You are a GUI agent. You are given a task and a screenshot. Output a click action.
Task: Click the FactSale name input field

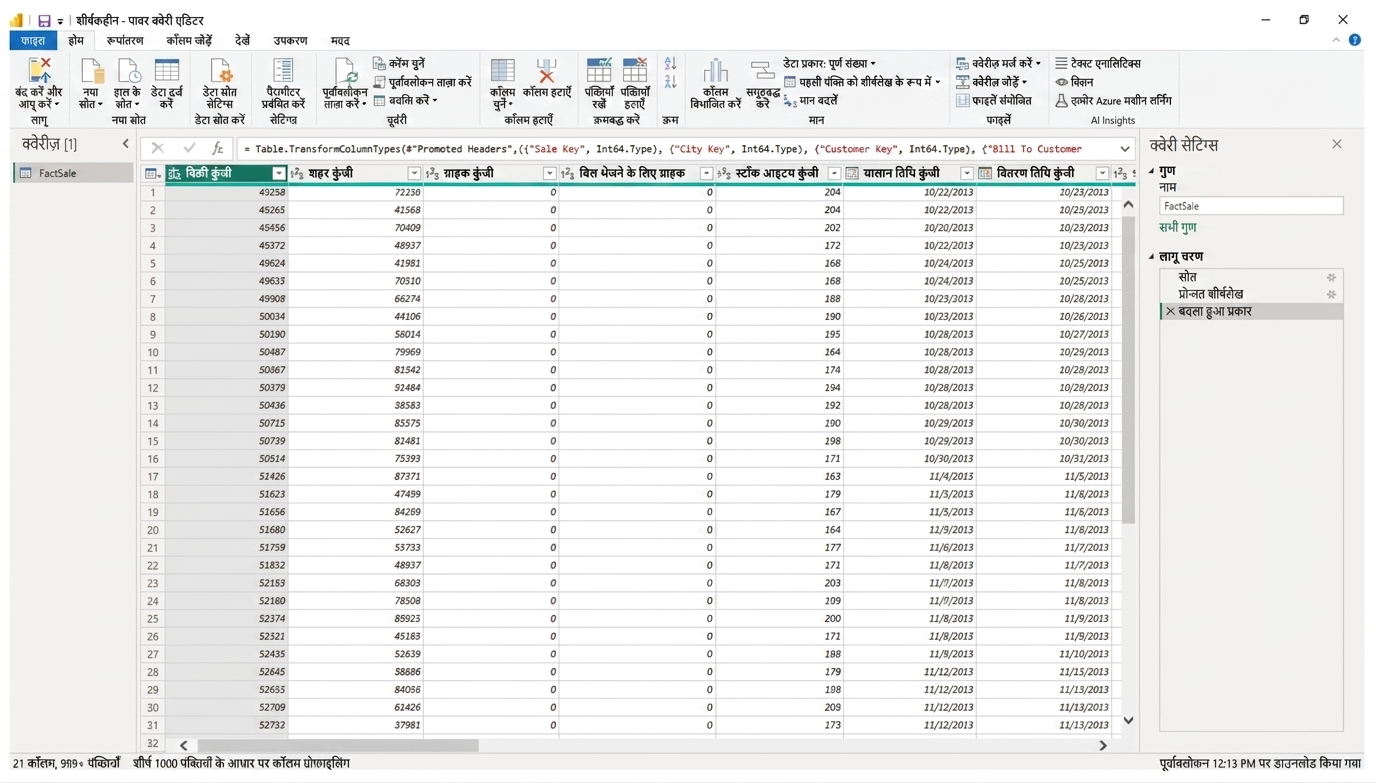1251,205
